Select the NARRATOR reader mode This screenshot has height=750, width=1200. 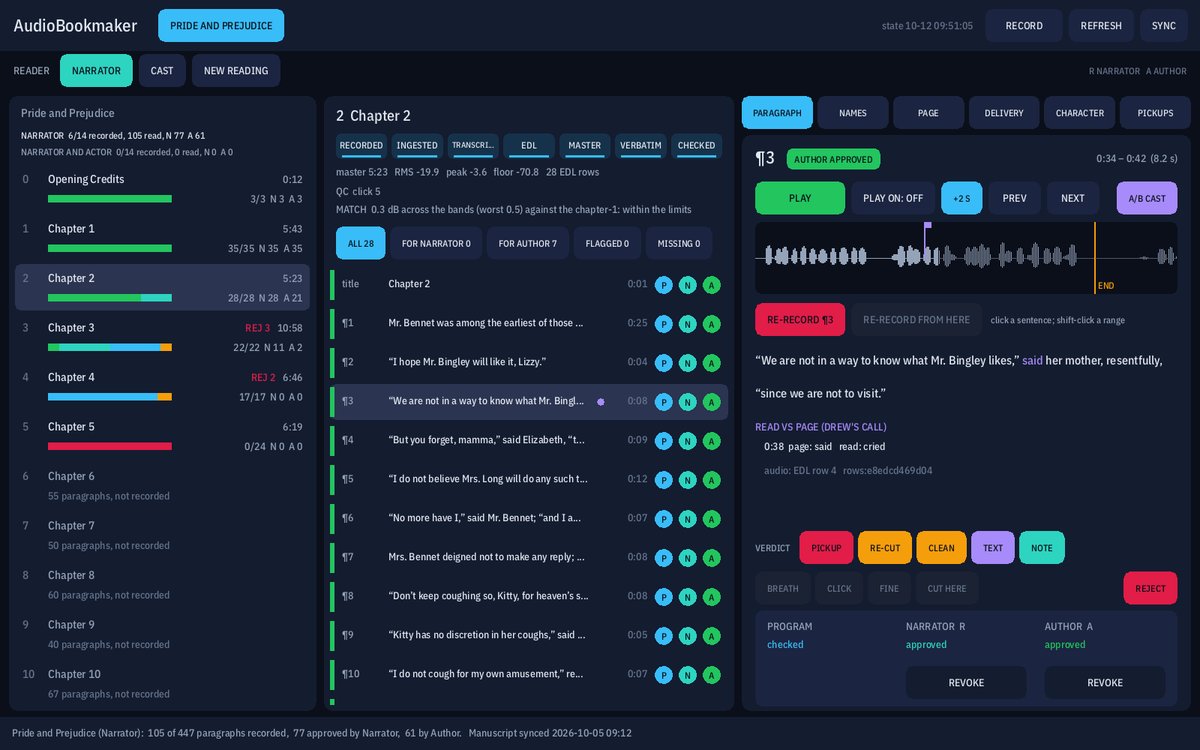pyautogui.click(x=96, y=71)
